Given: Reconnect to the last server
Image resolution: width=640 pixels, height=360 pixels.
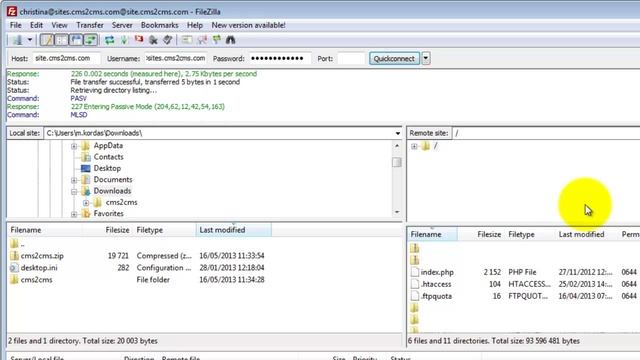Looking at the screenshot, I should coord(168,40).
